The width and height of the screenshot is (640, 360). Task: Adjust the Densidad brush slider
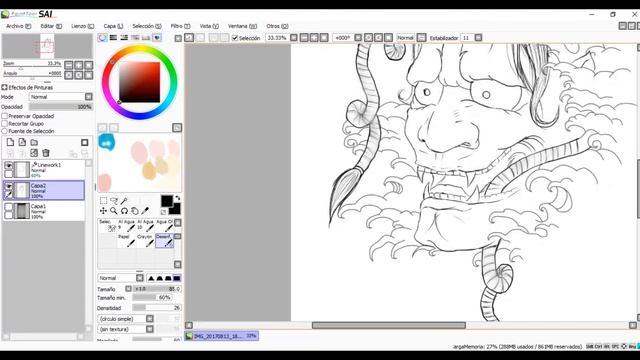157,308
